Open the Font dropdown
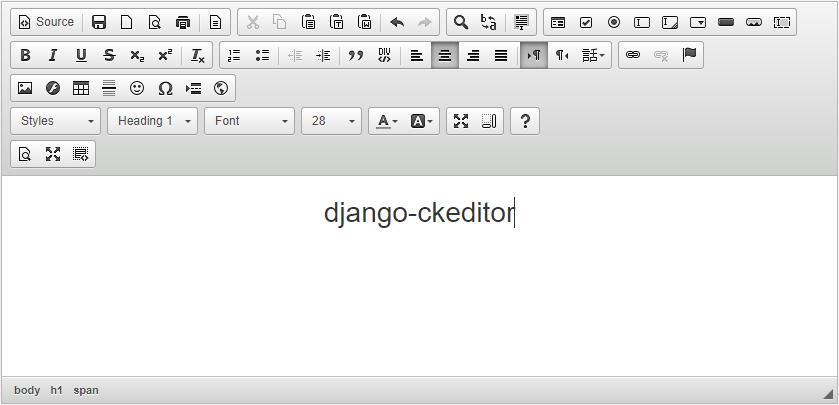 [249, 121]
